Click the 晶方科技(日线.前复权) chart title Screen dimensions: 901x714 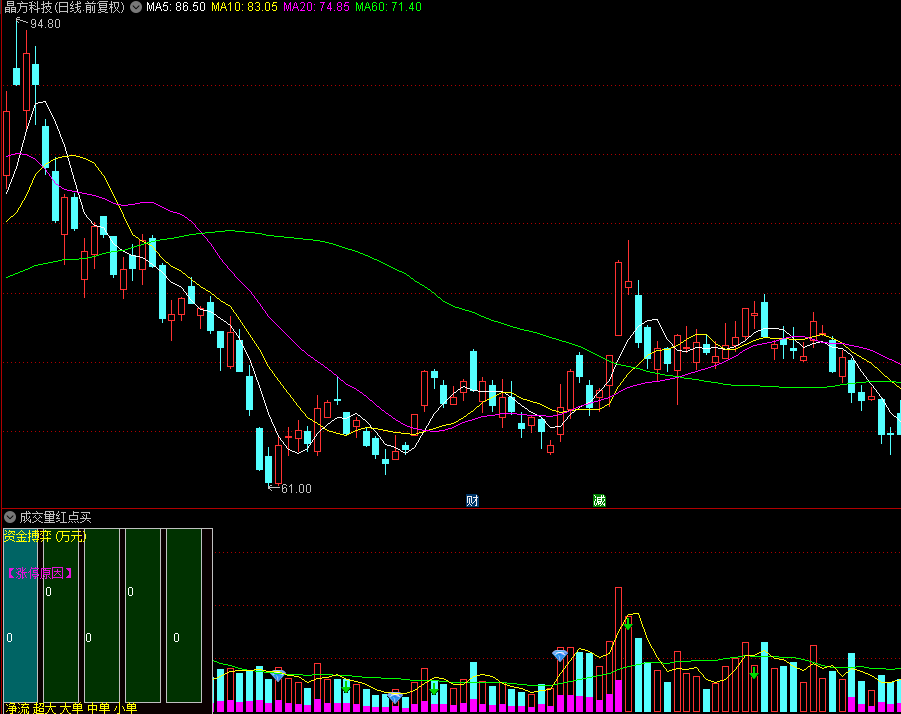[x=64, y=7]
